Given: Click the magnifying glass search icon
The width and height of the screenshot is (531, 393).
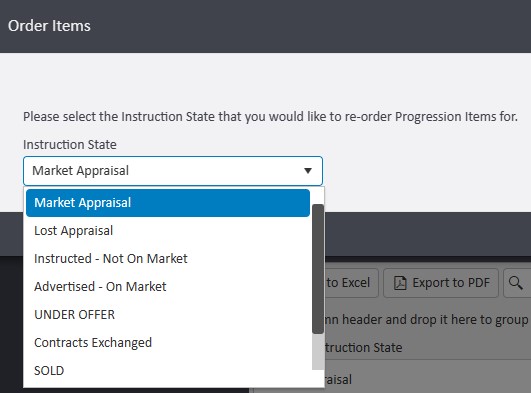Looking at the screenshot, I should [515, 283].
